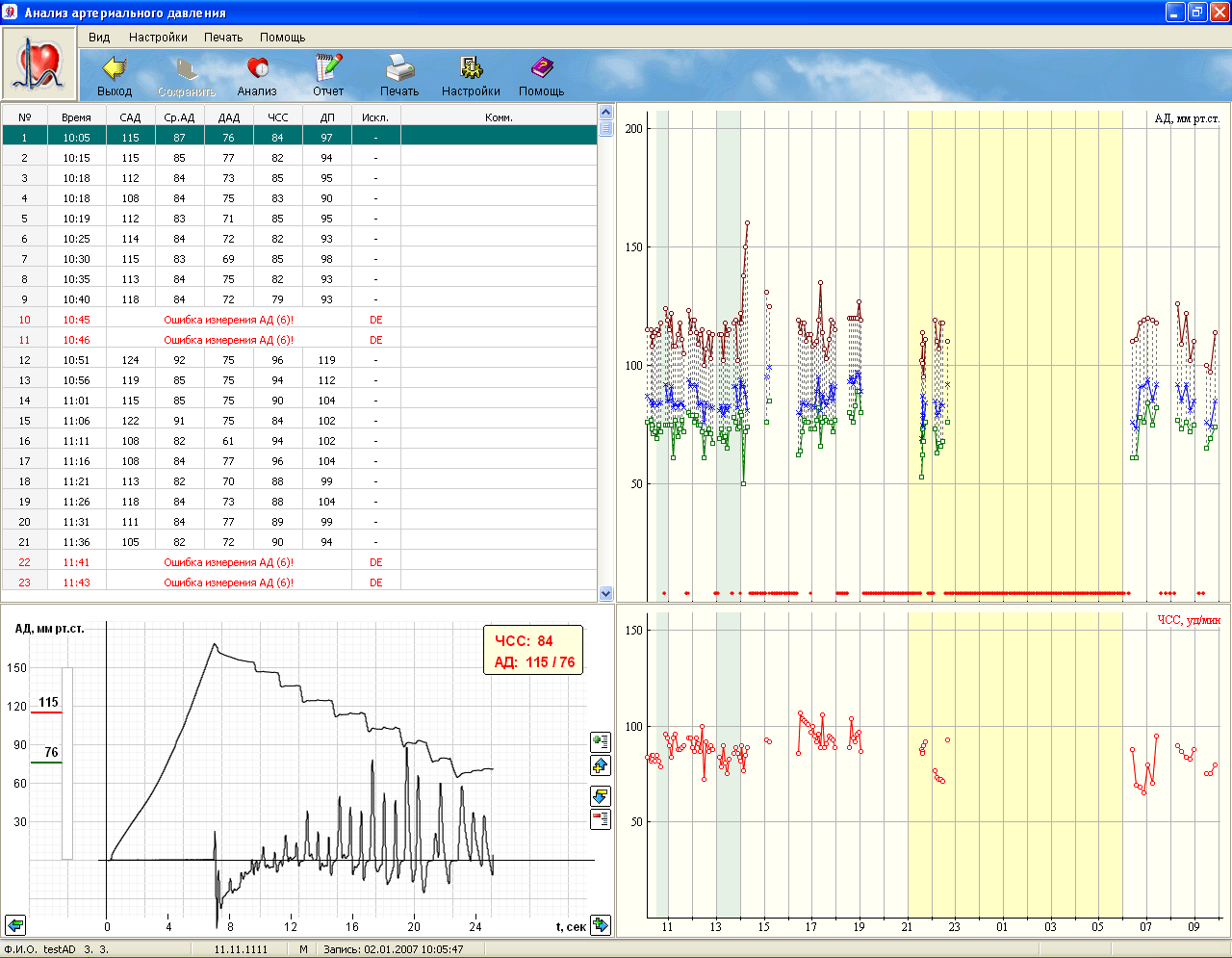The height and width of the screenshot is (958, 1232).
Task: Open the Анализ toolbar tool
Action: pos(257,76)
